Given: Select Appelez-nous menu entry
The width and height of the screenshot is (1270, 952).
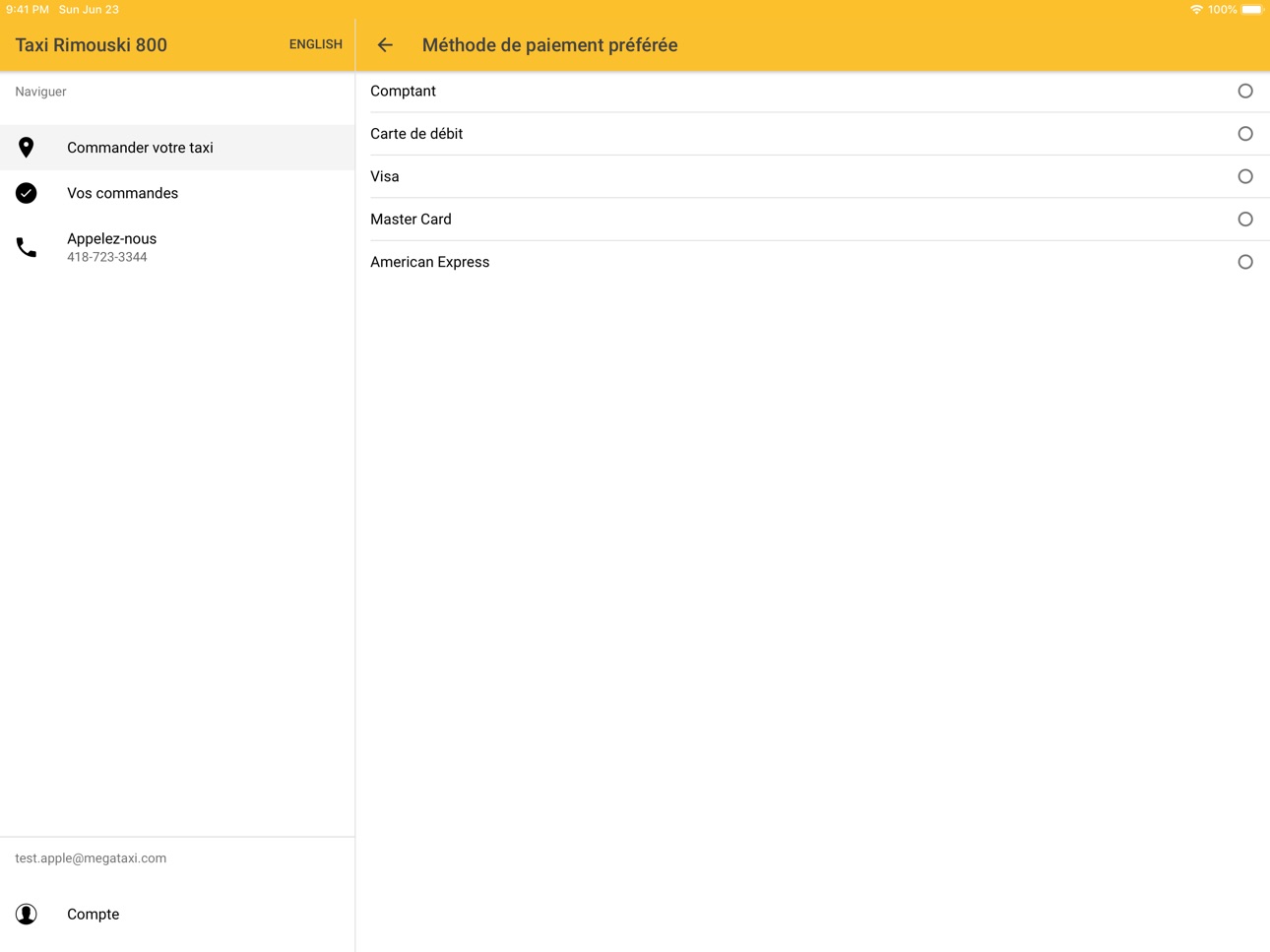Looking at the screenshot, I should pyautogui.click(x=177, y=247).
